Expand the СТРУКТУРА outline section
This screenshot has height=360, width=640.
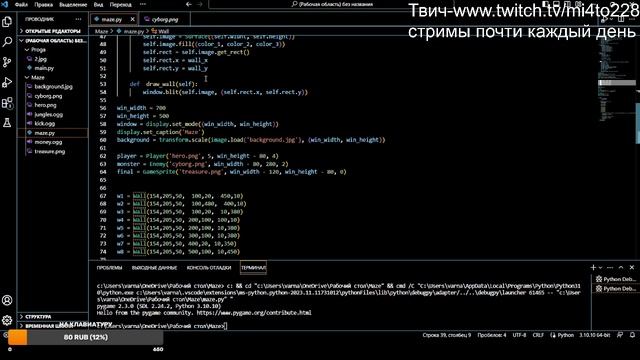[38, 317]
